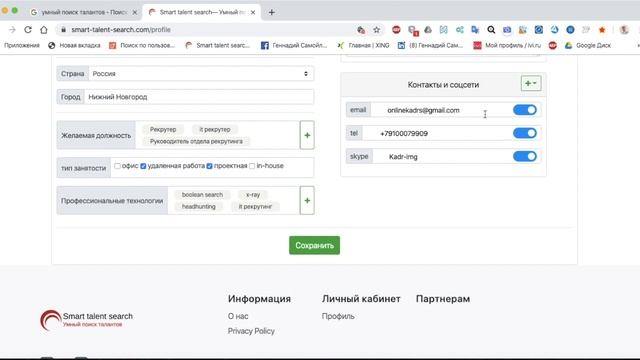Toggle the tel visibility switch
This screenshot has width=640, height=360.
tap(525, 133)
